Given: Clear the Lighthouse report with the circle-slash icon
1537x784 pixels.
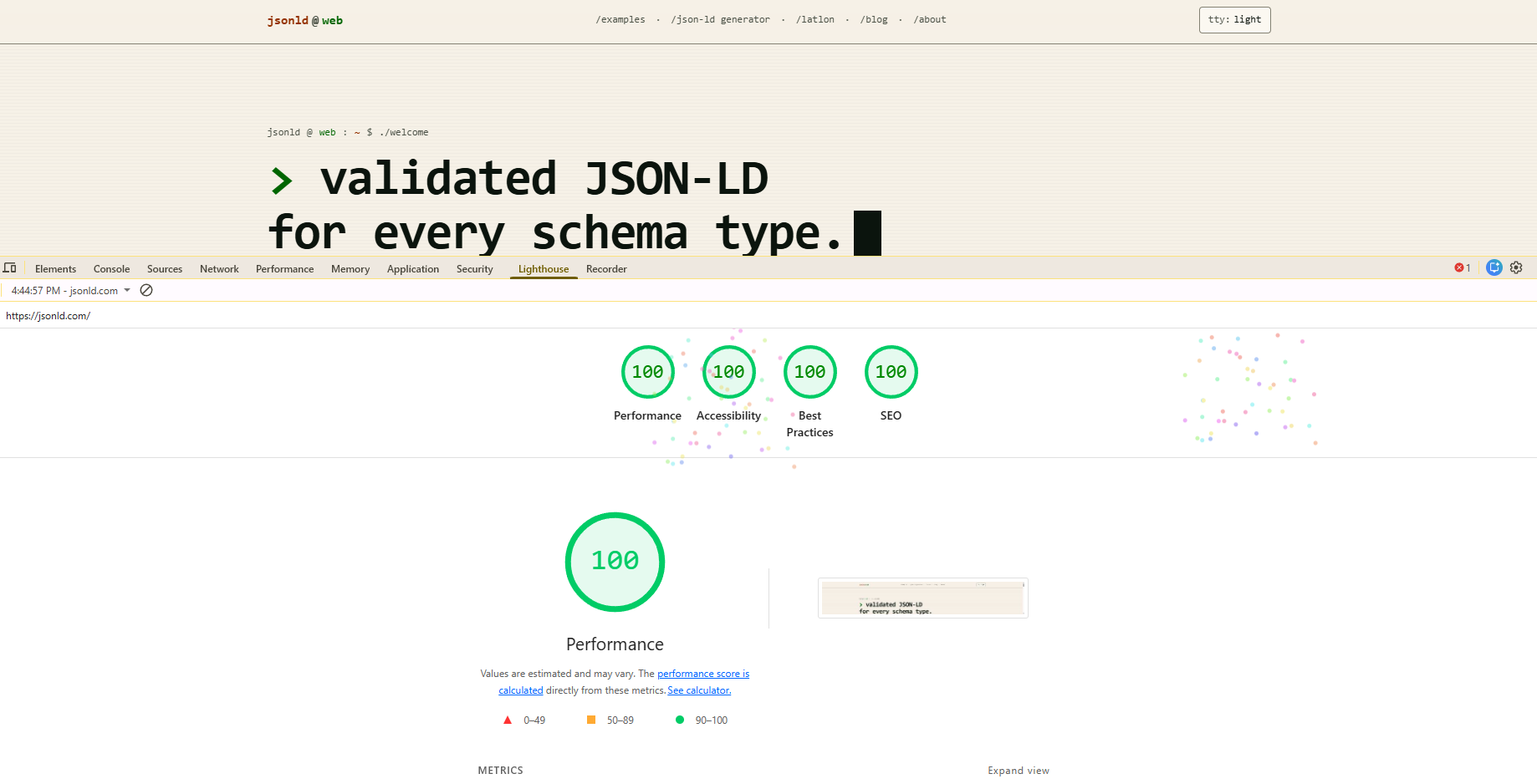Looking at the screenshot, I should pyautogui.click(x=146, y=290).
